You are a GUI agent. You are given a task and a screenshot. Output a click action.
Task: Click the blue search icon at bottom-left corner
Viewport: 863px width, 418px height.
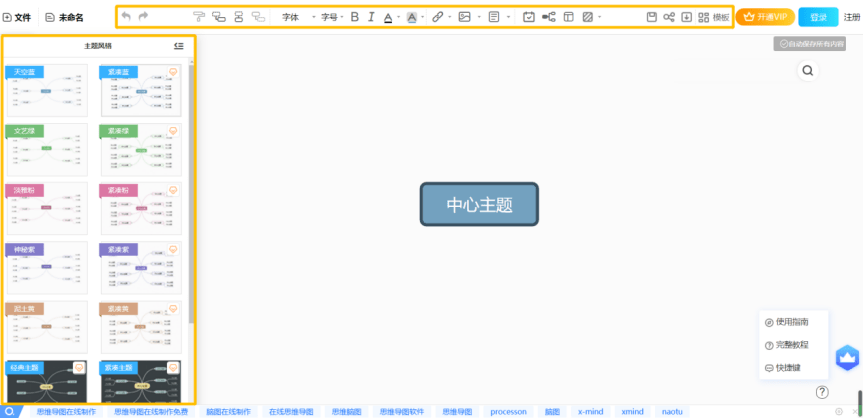click(x=9, y=411)
